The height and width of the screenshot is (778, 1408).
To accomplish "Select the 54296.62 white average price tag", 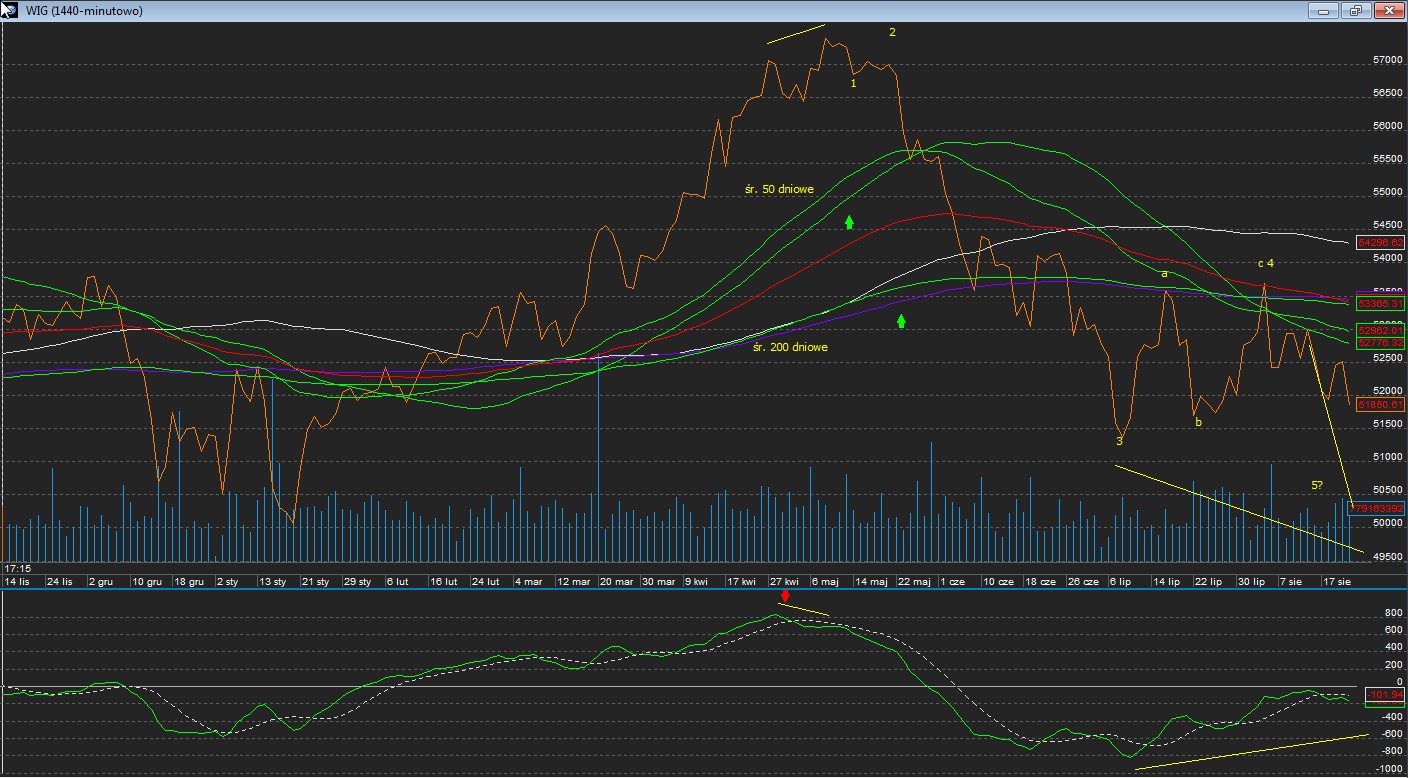I will click(1380, 242).
